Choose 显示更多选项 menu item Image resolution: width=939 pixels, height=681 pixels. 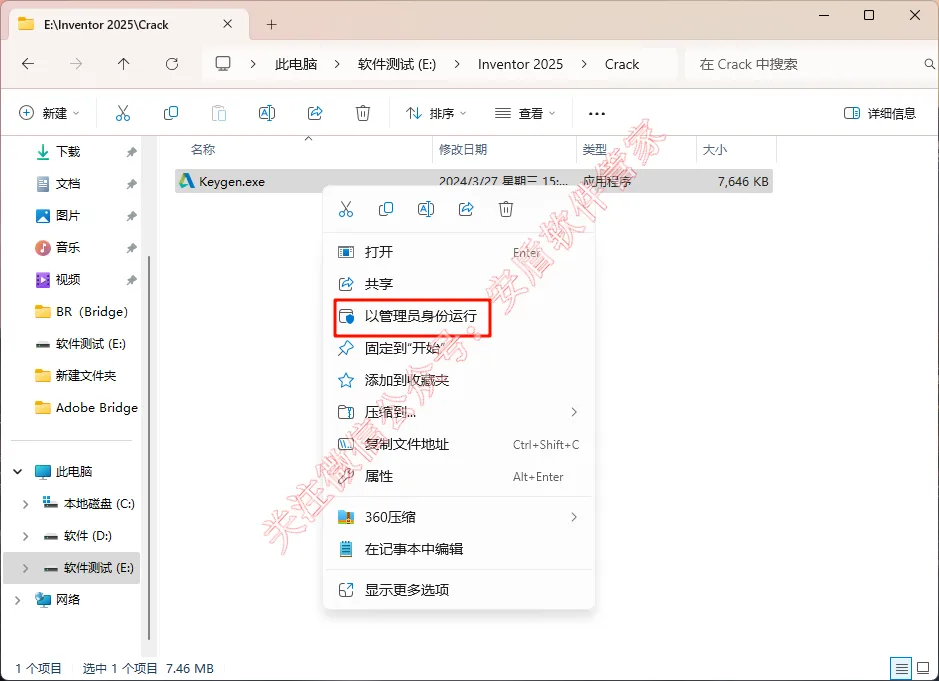pyautogui.click(x=459, y=590)
